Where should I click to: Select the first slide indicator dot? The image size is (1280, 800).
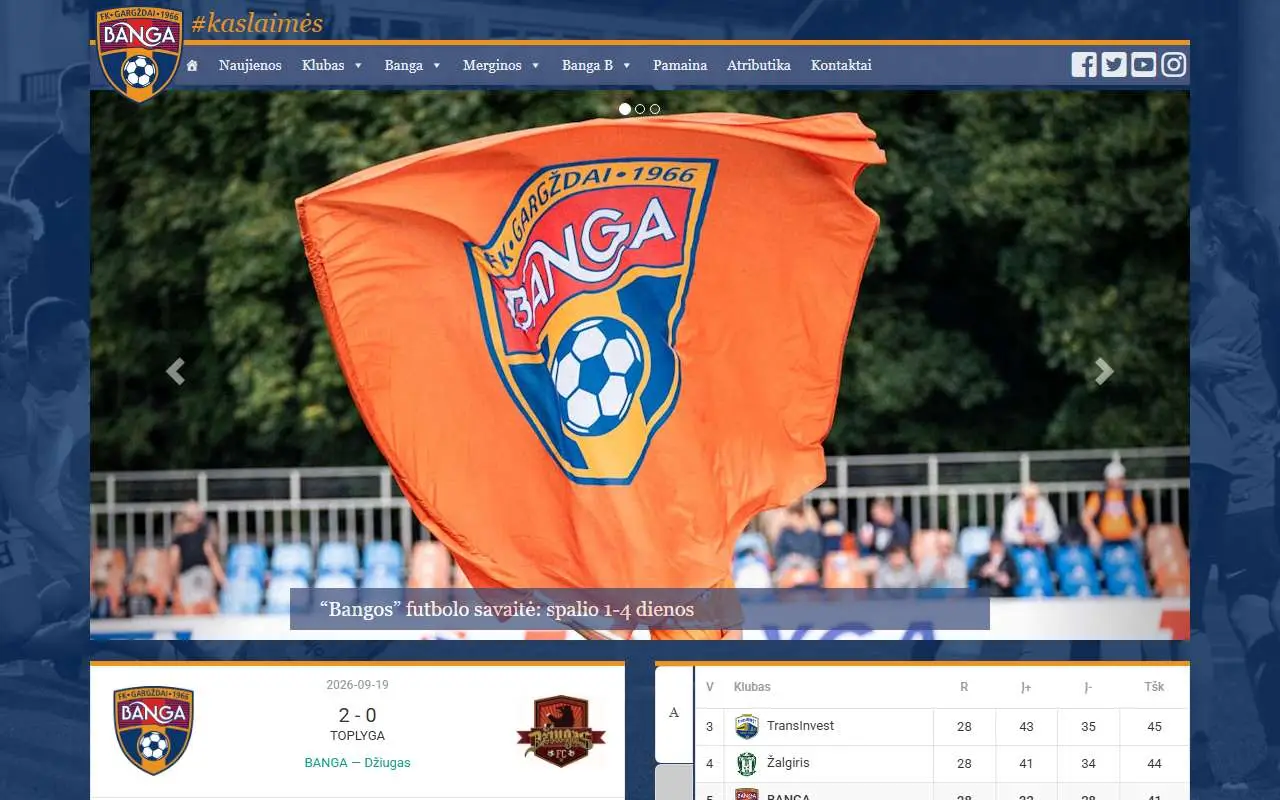(x=625, y=109)
